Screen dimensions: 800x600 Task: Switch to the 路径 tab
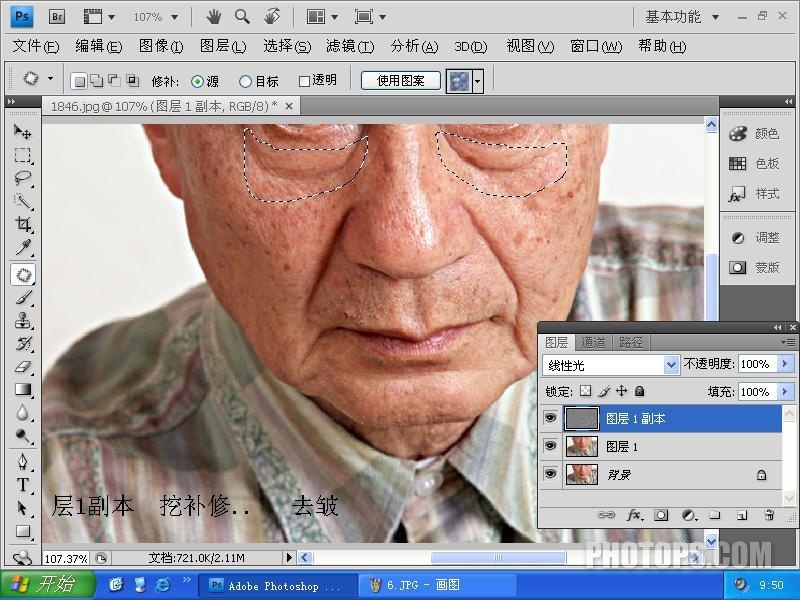click(631, 342)
